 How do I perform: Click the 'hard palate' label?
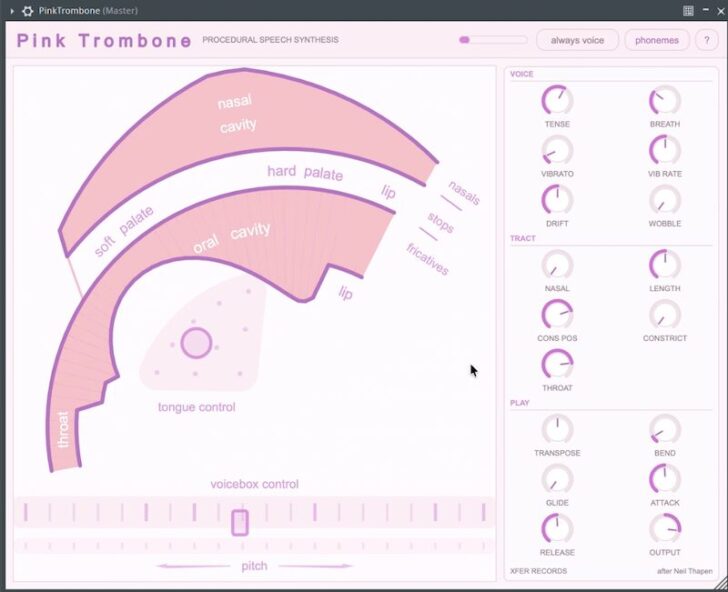click(305, 172)
